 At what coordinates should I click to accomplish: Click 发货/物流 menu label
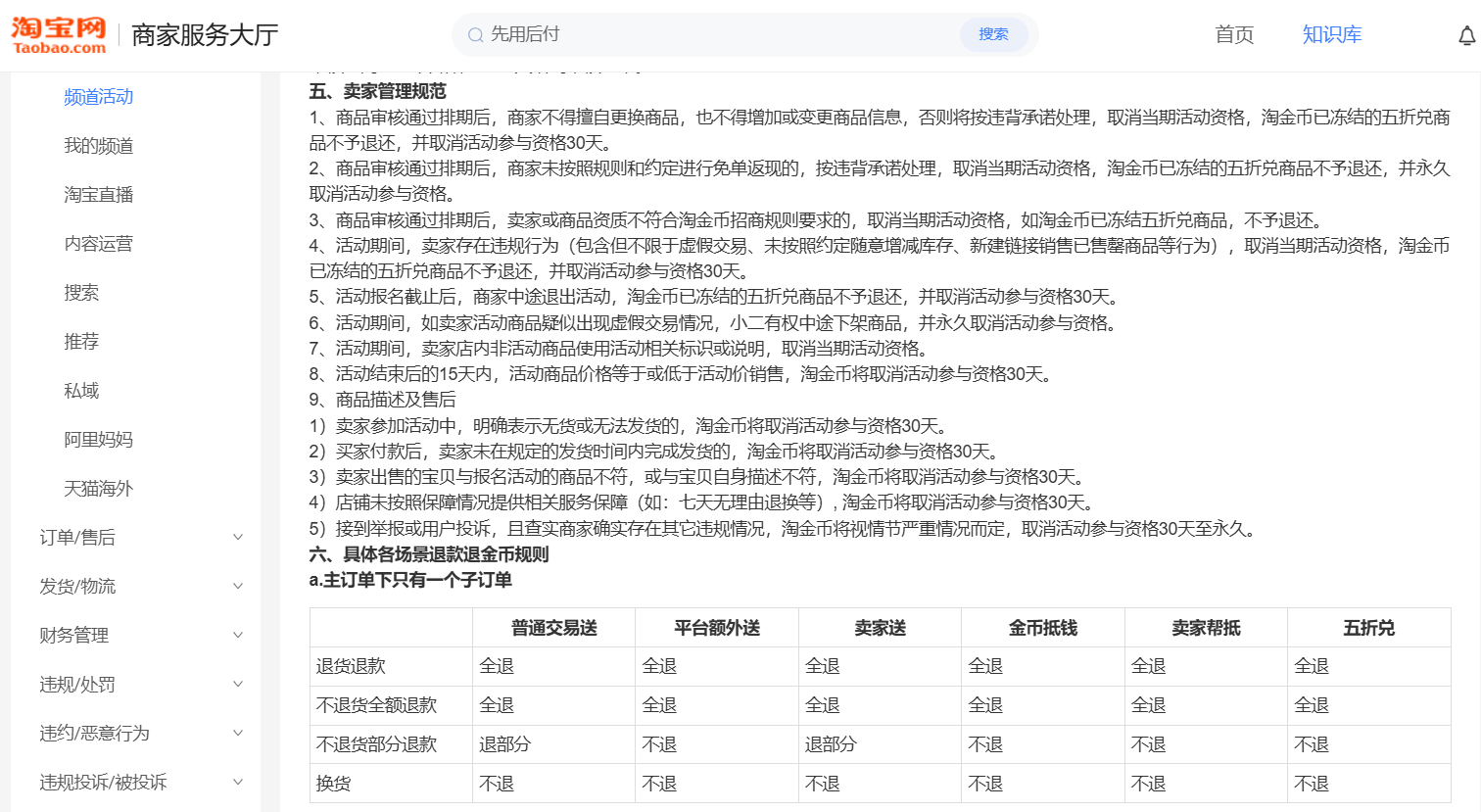[x=77, y=587]
